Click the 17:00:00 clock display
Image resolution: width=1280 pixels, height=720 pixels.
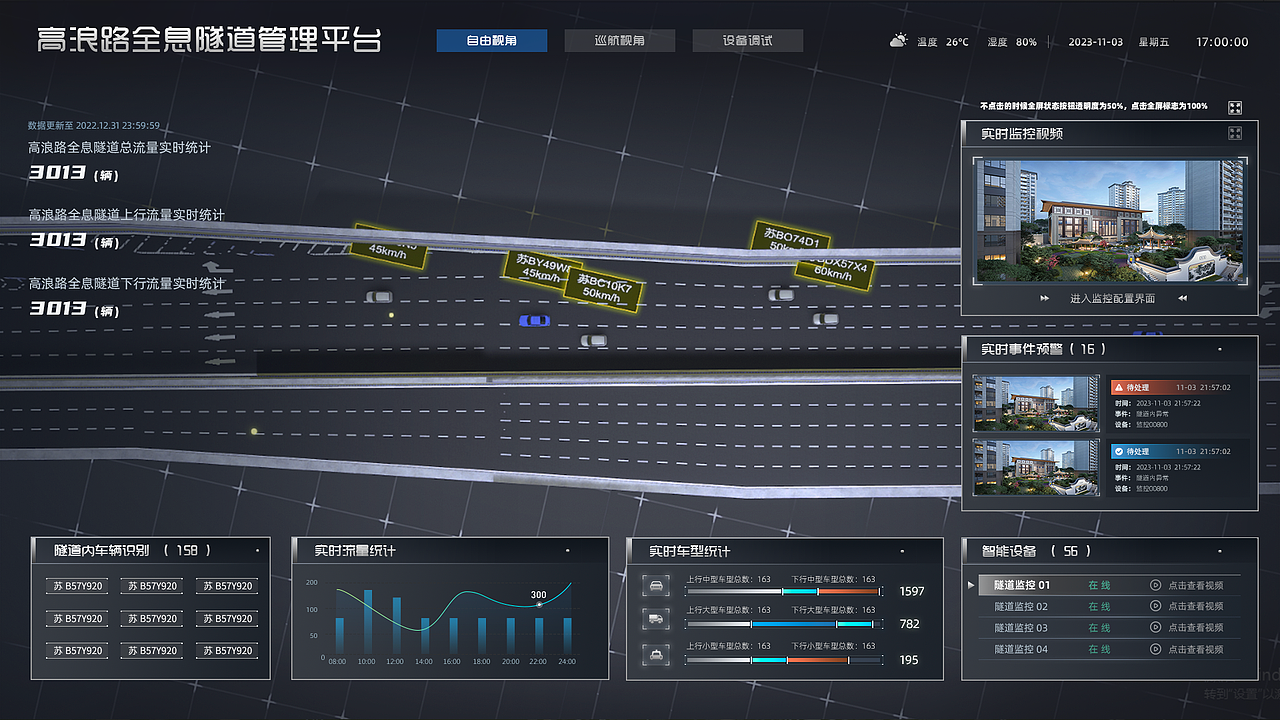pos(1222,42)
